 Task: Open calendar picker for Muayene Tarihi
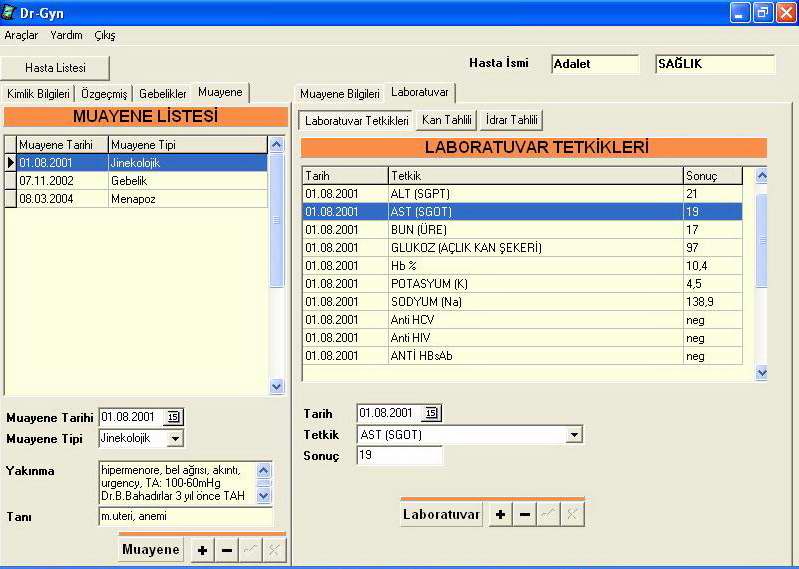(174, 417)
